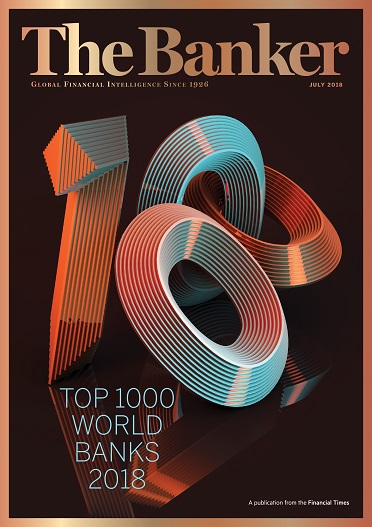Click the word "Banker" in the masthead
372x527 pixels.
(x=244, y=49)
